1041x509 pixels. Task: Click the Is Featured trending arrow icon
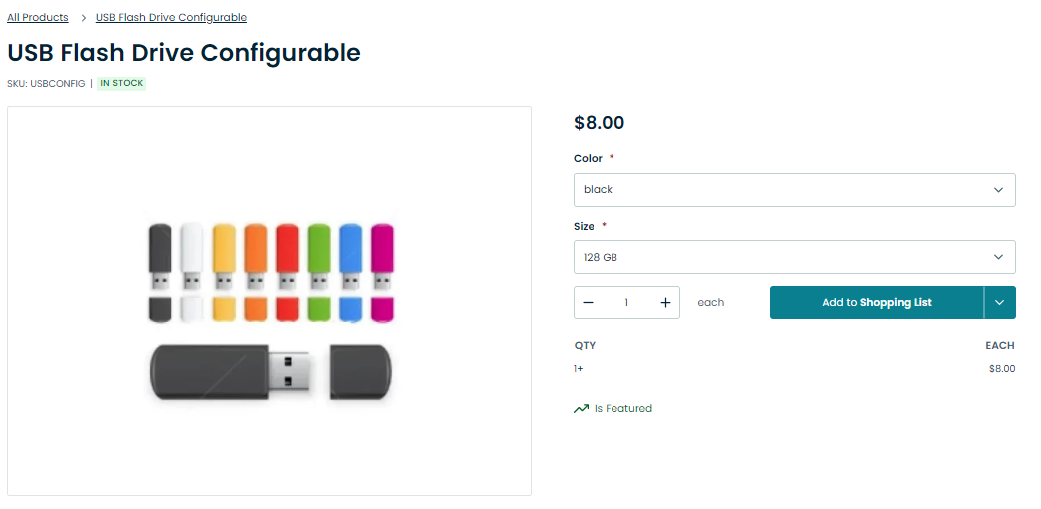581,409
